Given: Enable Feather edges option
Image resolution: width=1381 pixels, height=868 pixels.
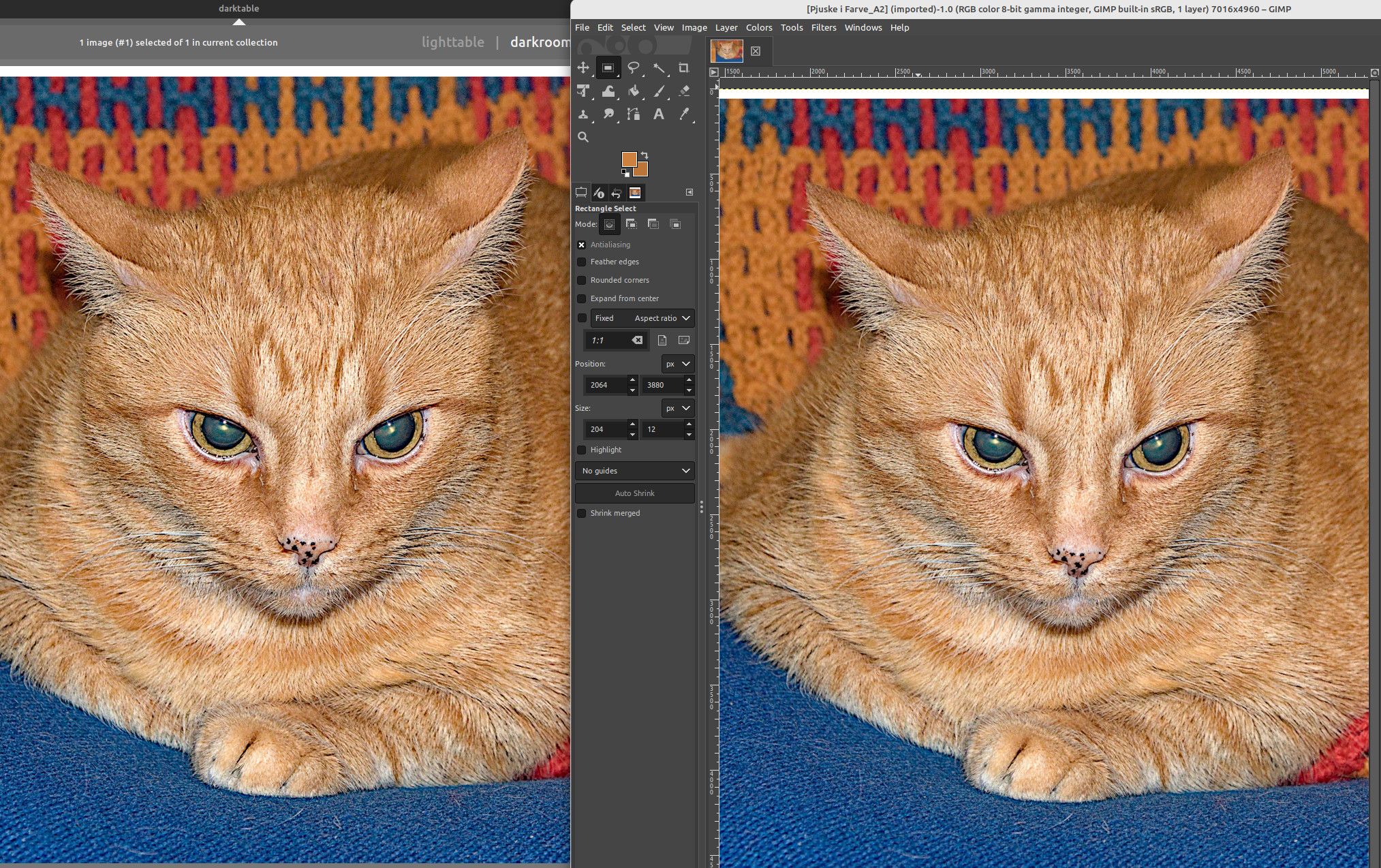Looking at the screenshot, I should [x=582, y=262].
